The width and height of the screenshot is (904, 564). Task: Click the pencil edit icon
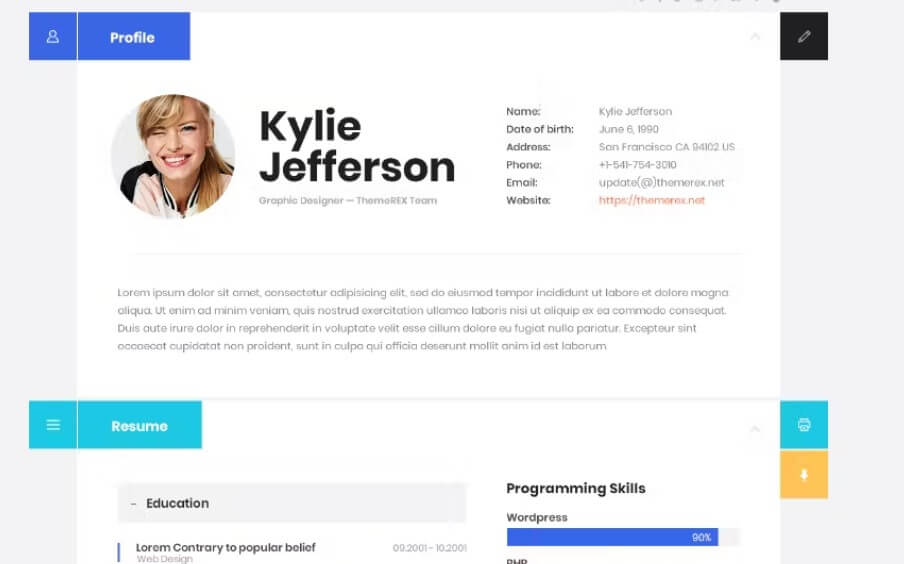tap(804, 36)
